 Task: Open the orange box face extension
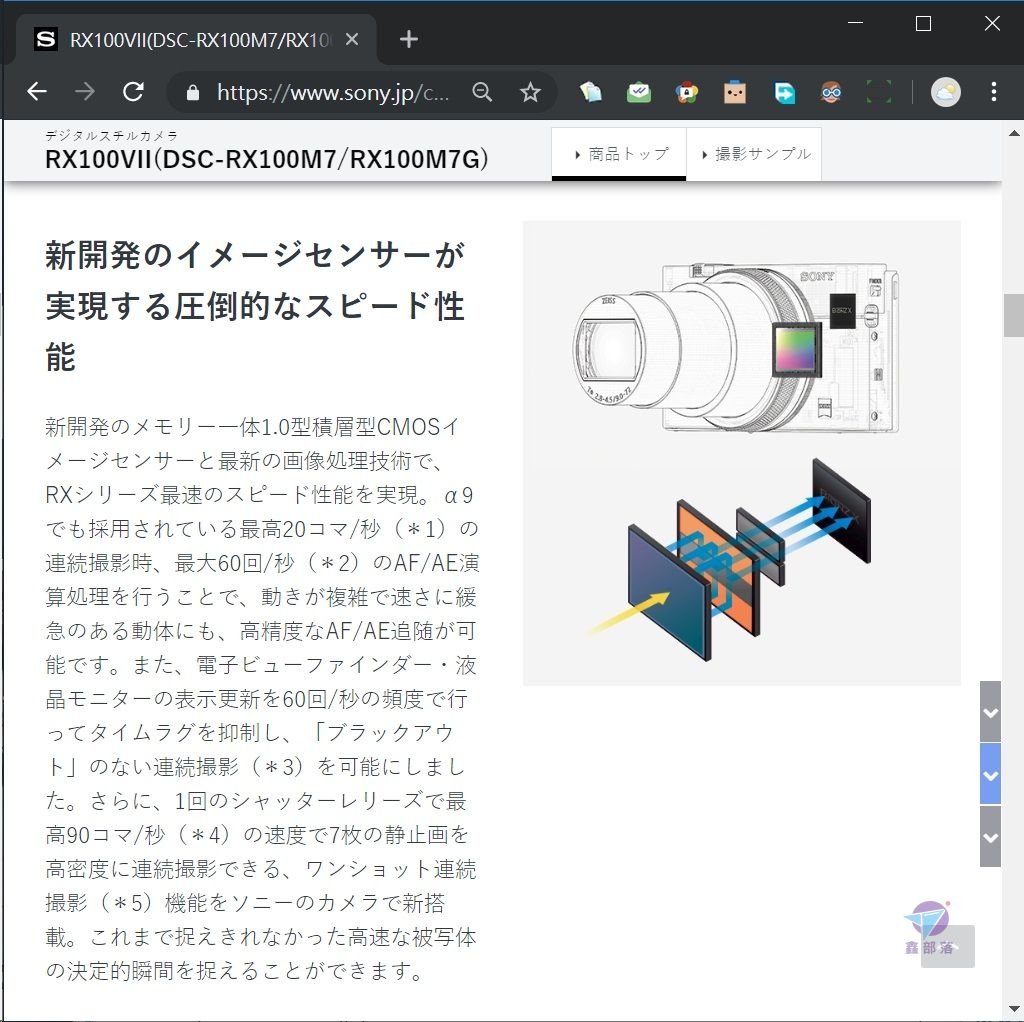coord(735,92)
